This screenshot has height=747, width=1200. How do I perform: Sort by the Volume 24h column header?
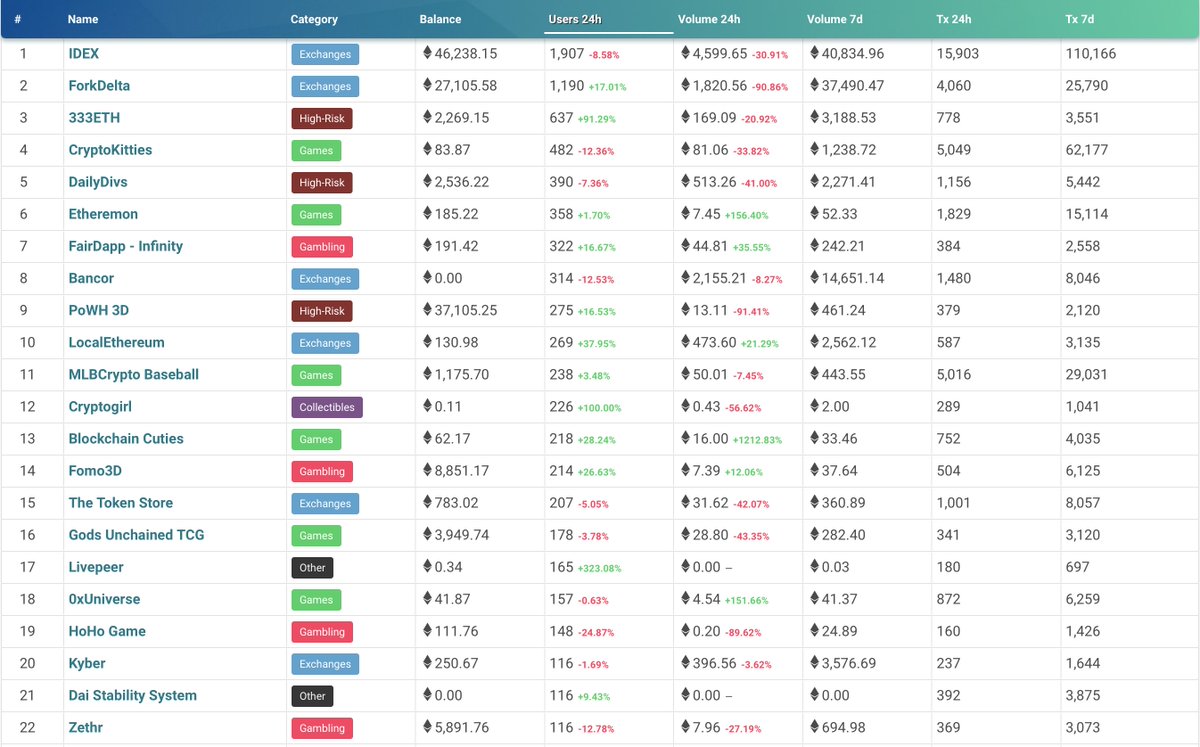pos(709,19)
